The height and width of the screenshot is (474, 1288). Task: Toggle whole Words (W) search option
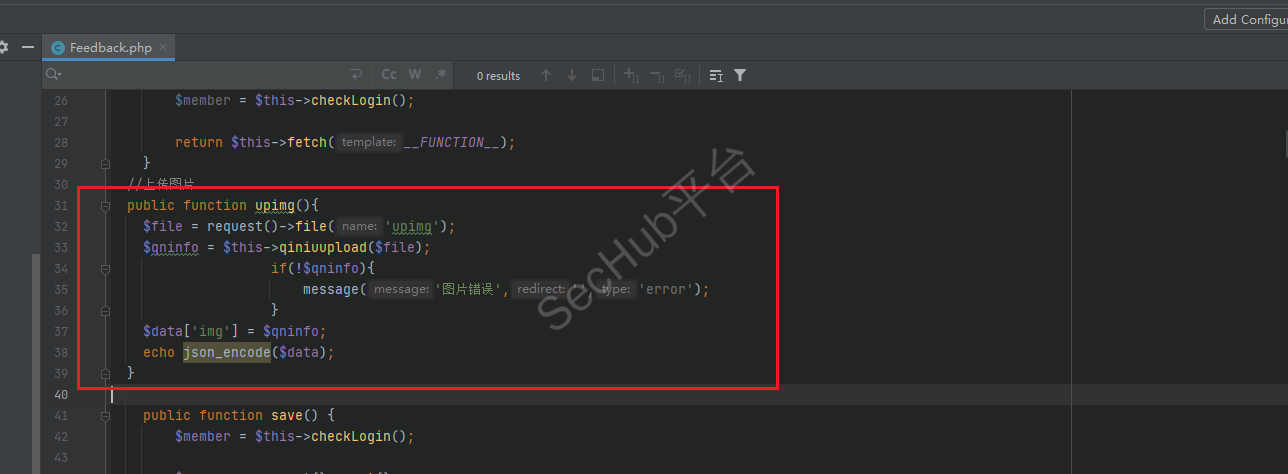click(x=415, y=75)
